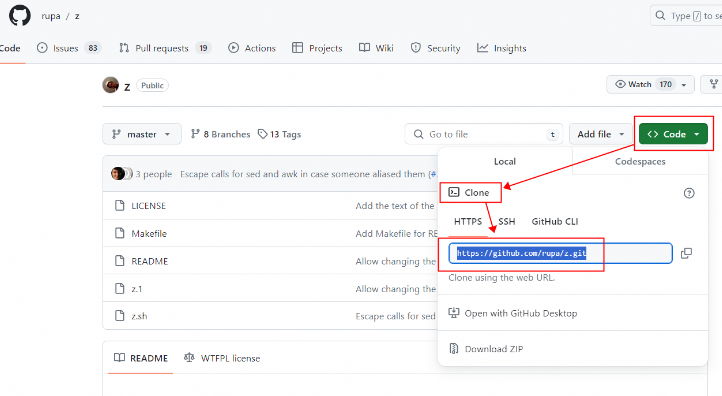722x396 pixels.
Task: Select the Codespaces tab
Action: (640, 161)
